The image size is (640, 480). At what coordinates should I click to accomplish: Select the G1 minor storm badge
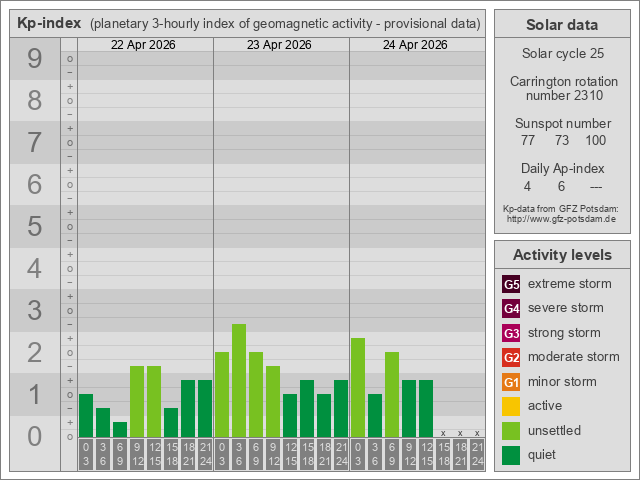511,382
